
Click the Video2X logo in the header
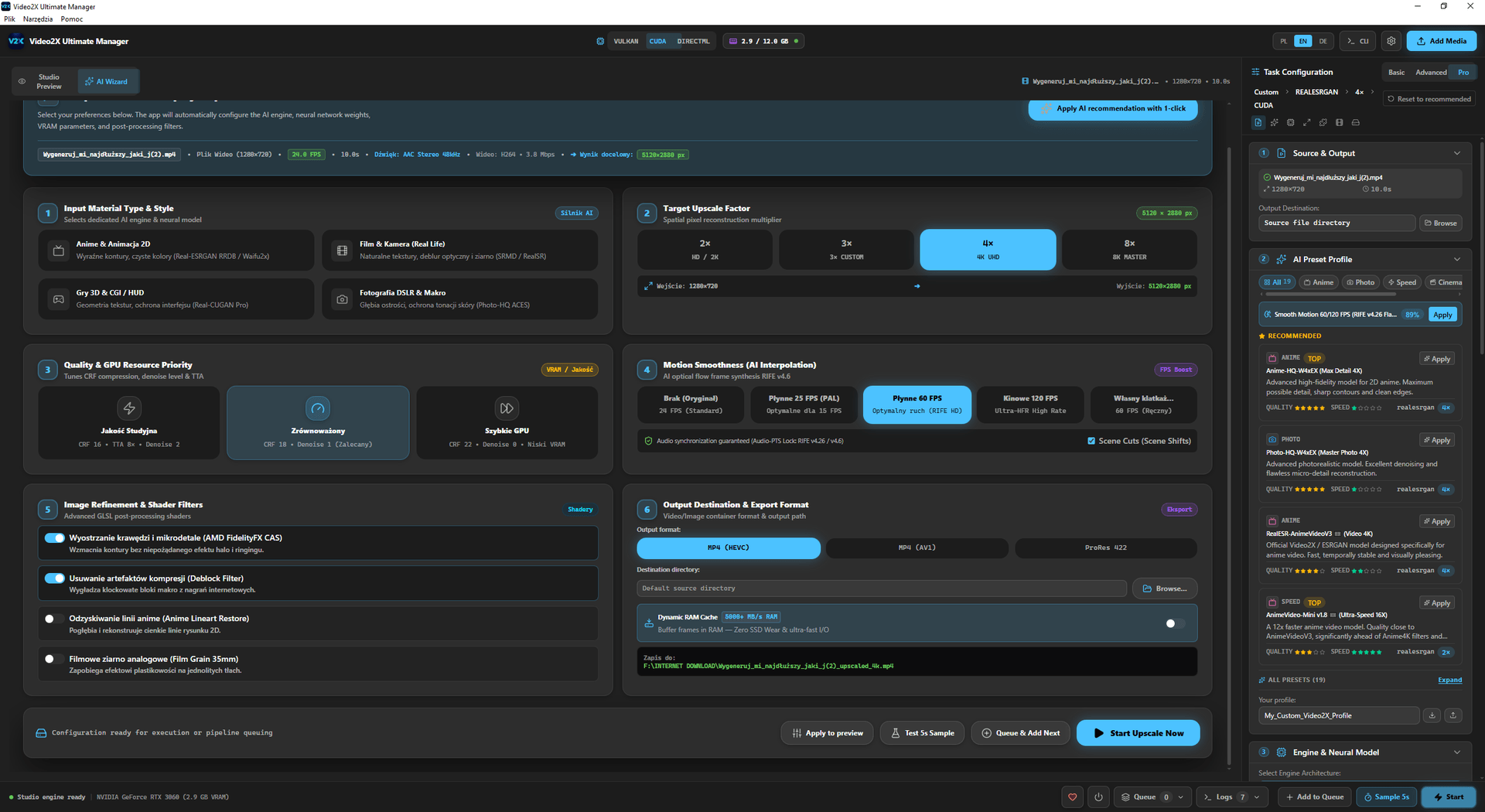16,41
